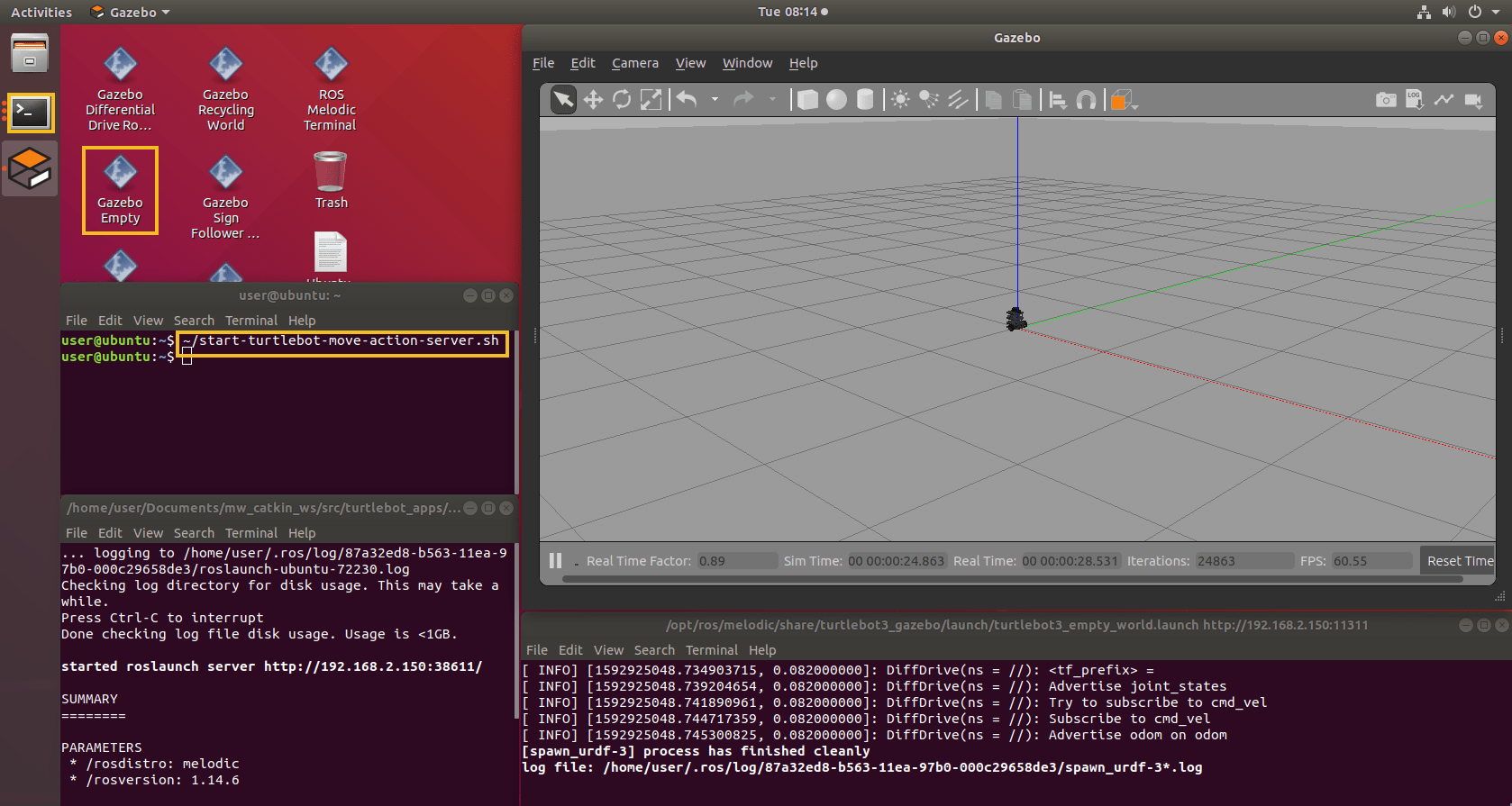
Task: Open the Activities overview
Action: coord(41,12)
